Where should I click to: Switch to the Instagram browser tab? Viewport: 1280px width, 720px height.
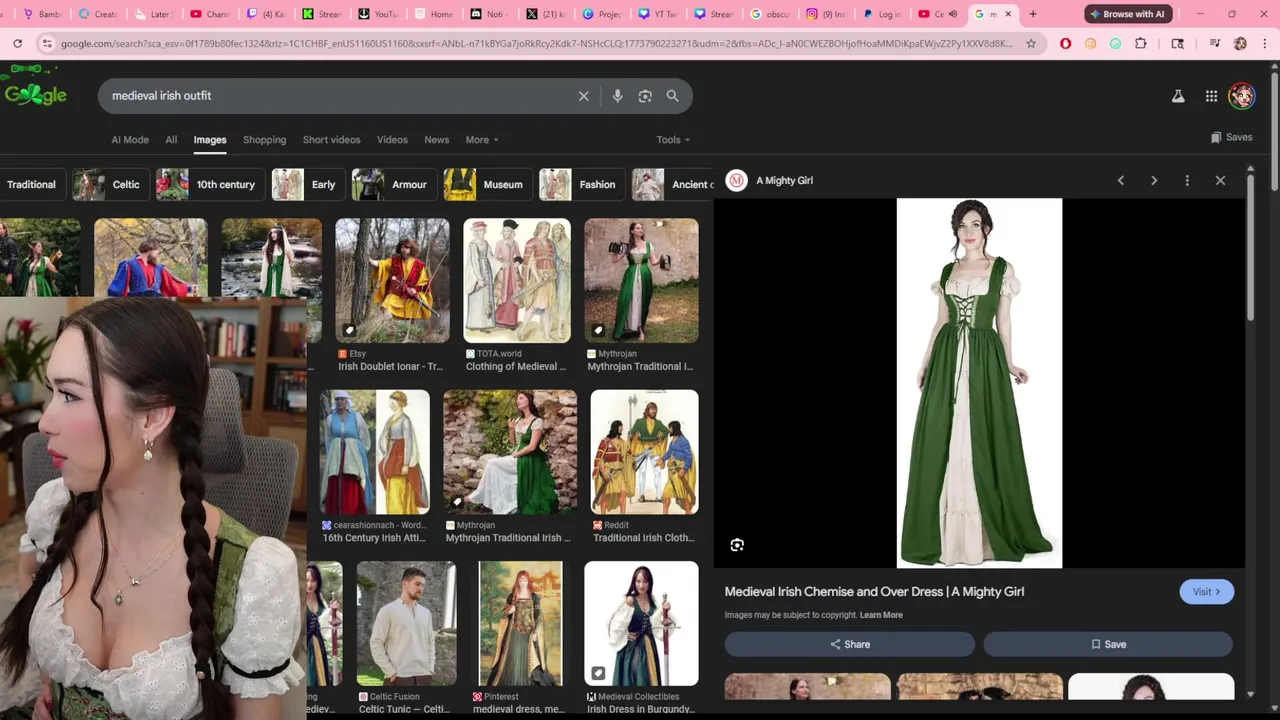[x=825, y=14]
